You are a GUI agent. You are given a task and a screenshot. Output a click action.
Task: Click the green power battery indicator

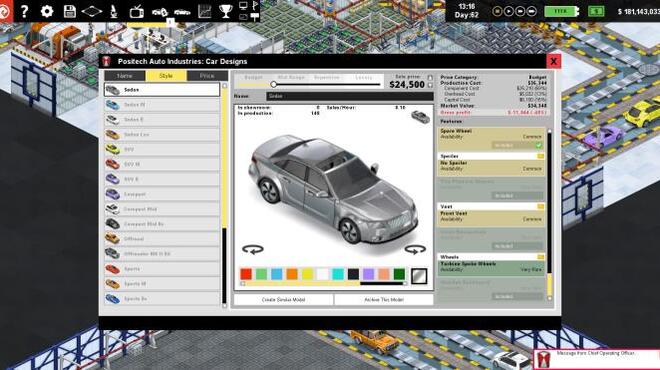pyautogui.click(x=562, y=11)
